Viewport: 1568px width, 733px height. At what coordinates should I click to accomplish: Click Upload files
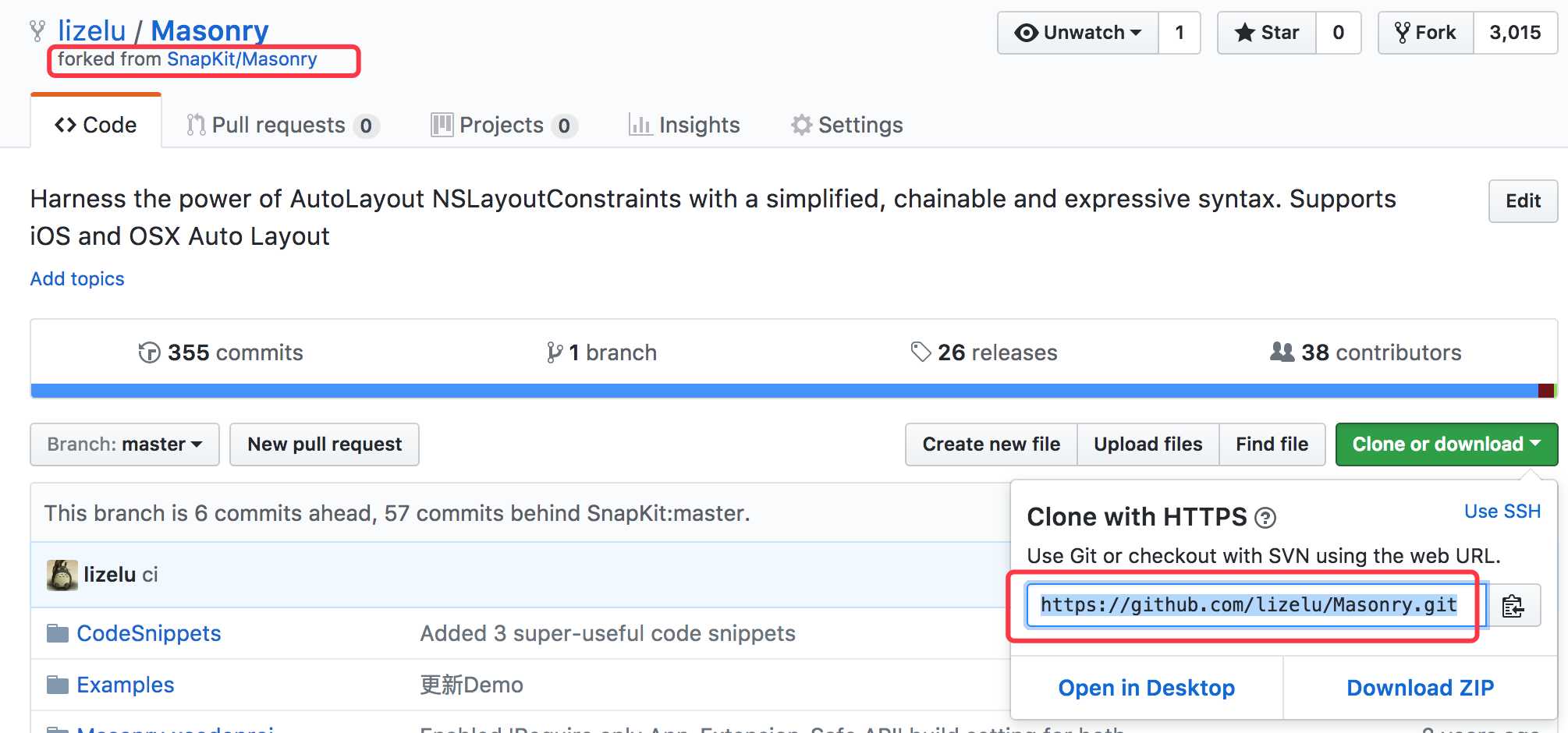(1148, 444)
